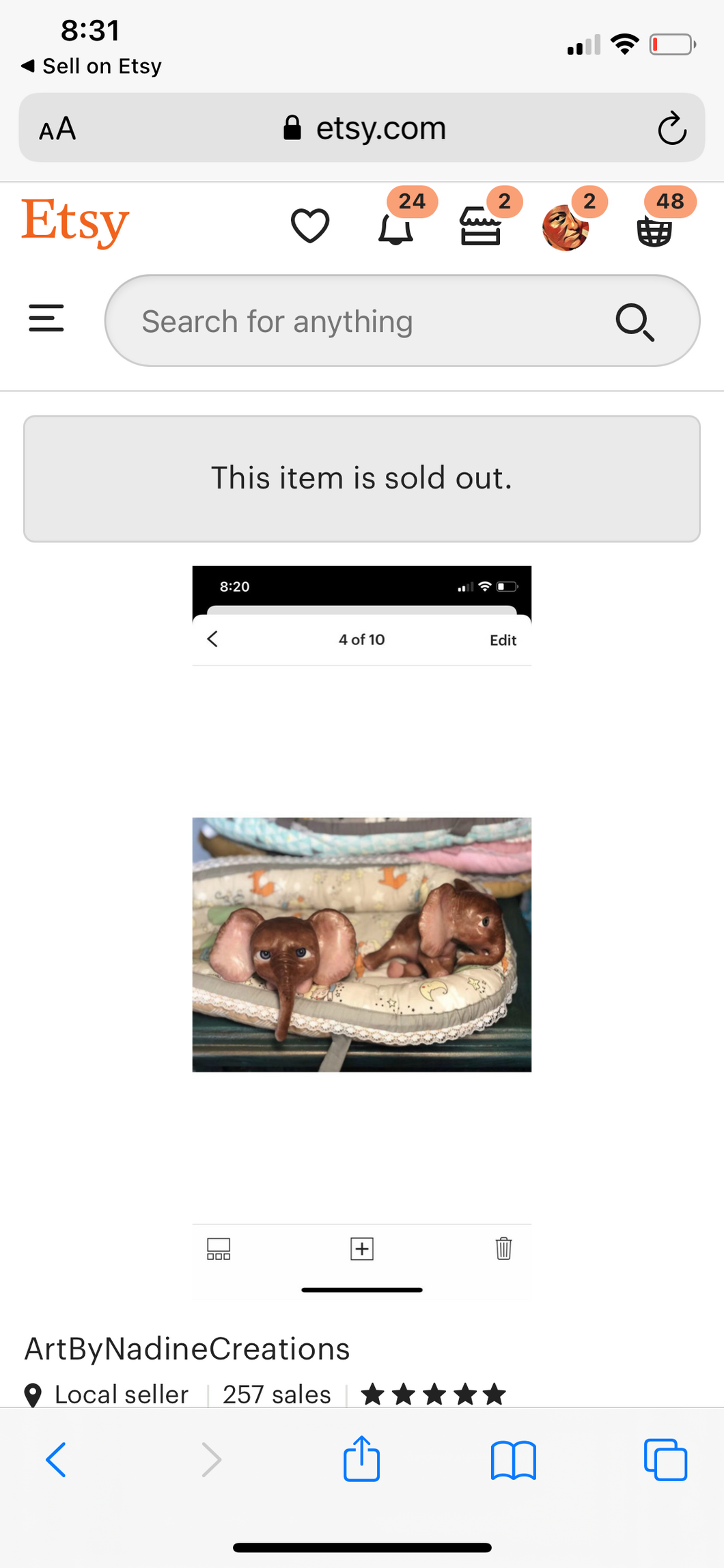Tap the magnifying glass search icon
This screenshot has width=724, height=1568.
click(635, 322)
